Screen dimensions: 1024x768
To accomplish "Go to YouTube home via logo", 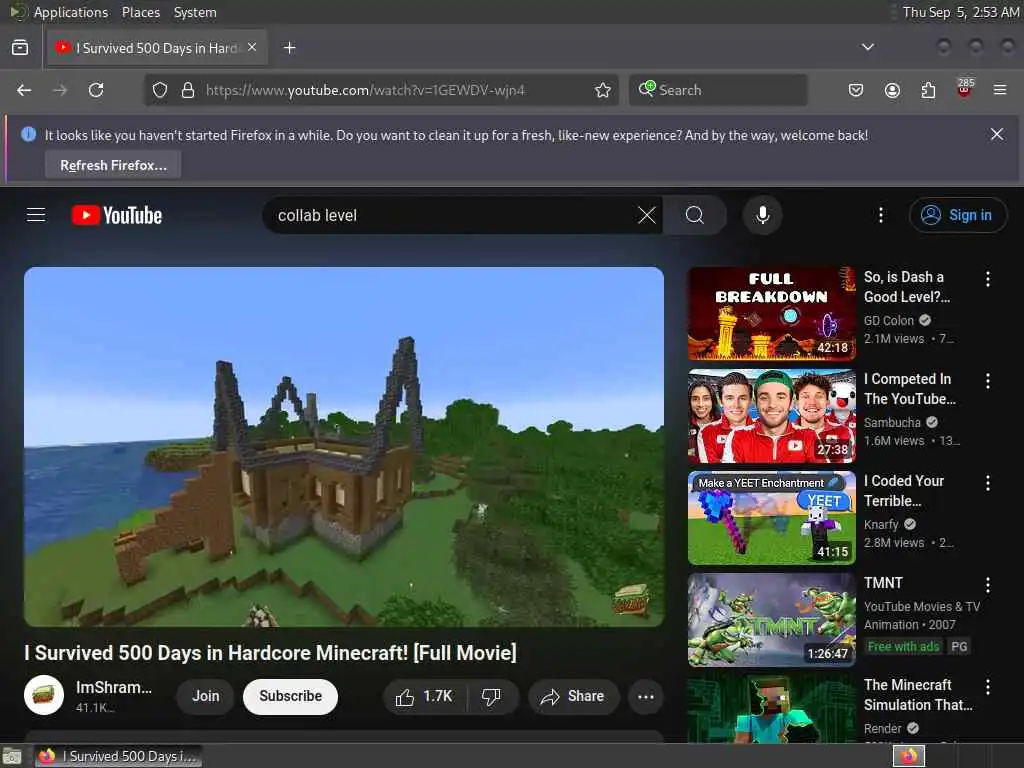I will (x=117, y=215).
